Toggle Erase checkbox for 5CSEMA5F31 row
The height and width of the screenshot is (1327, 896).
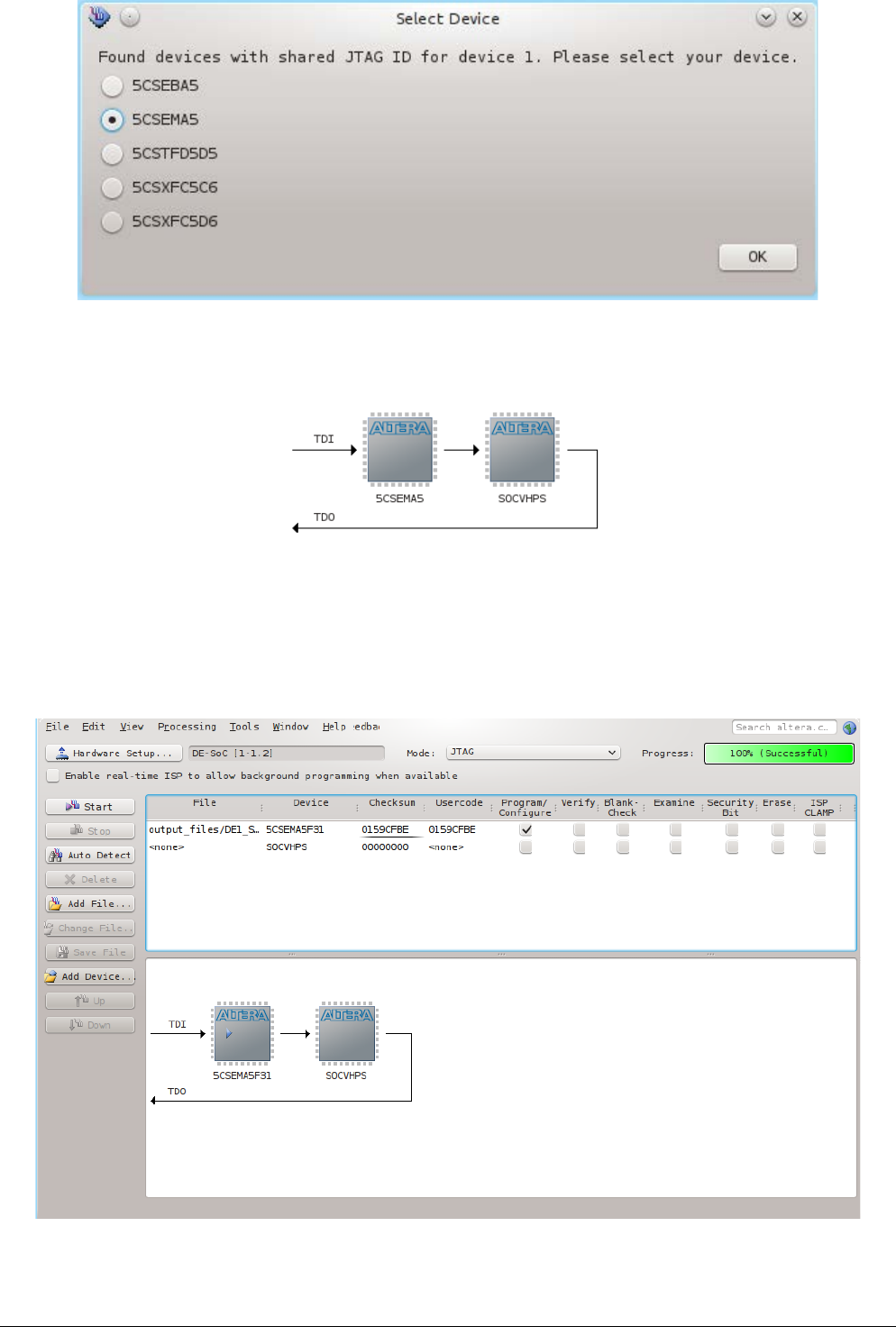(778, 829)
